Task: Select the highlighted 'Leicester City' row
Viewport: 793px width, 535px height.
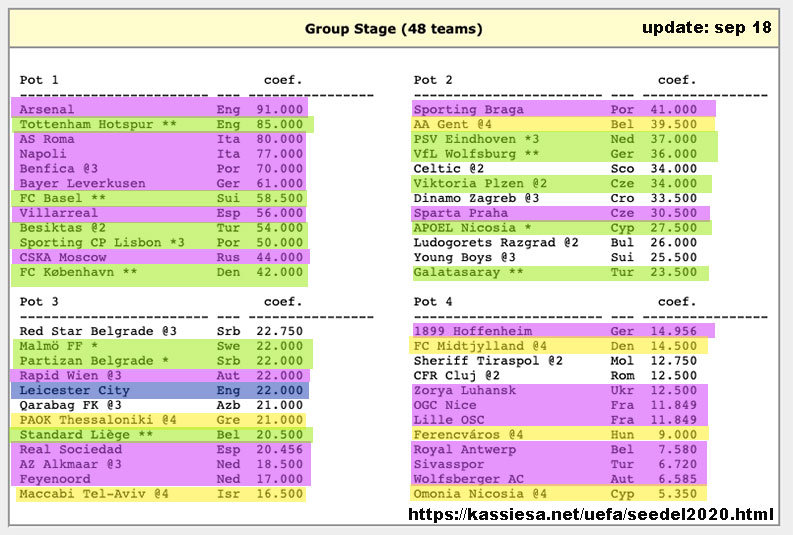Action: [x=160, y=390]
